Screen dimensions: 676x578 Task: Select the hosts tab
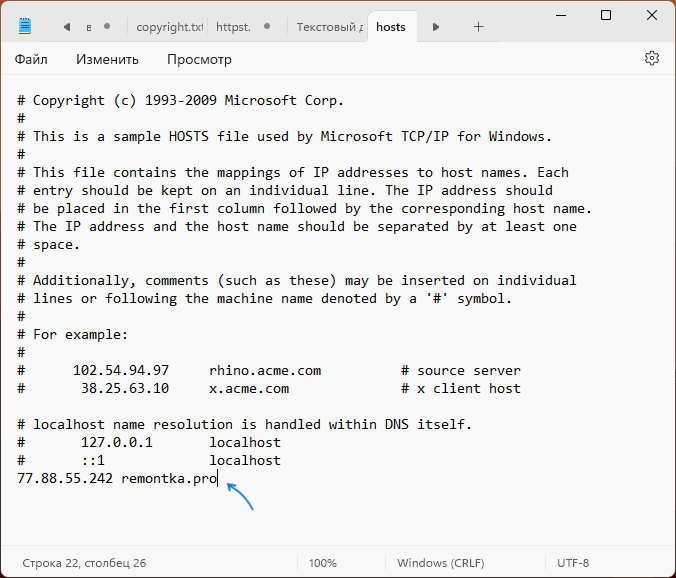pos(391,27)
